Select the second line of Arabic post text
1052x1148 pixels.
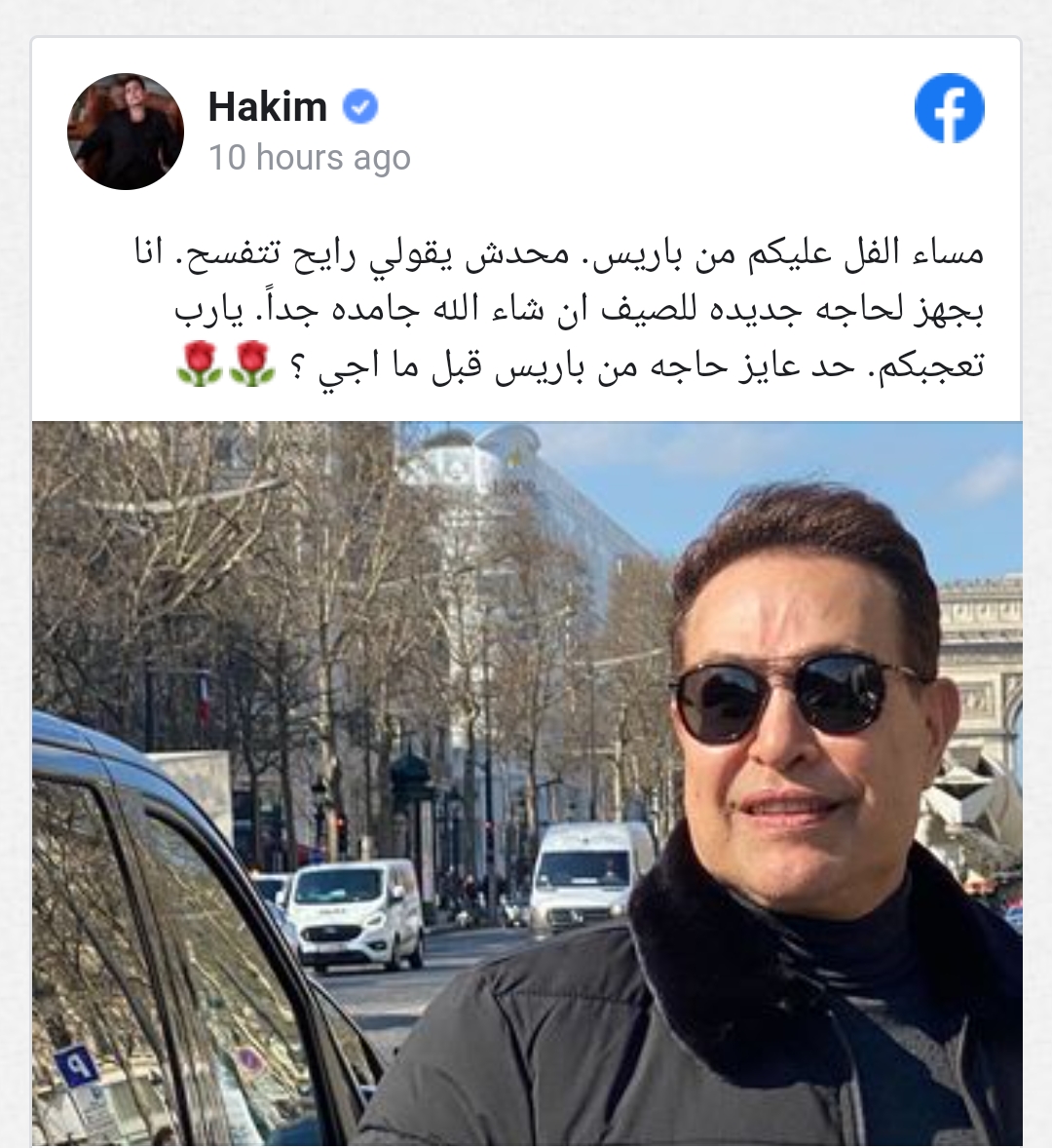point(579,310)
